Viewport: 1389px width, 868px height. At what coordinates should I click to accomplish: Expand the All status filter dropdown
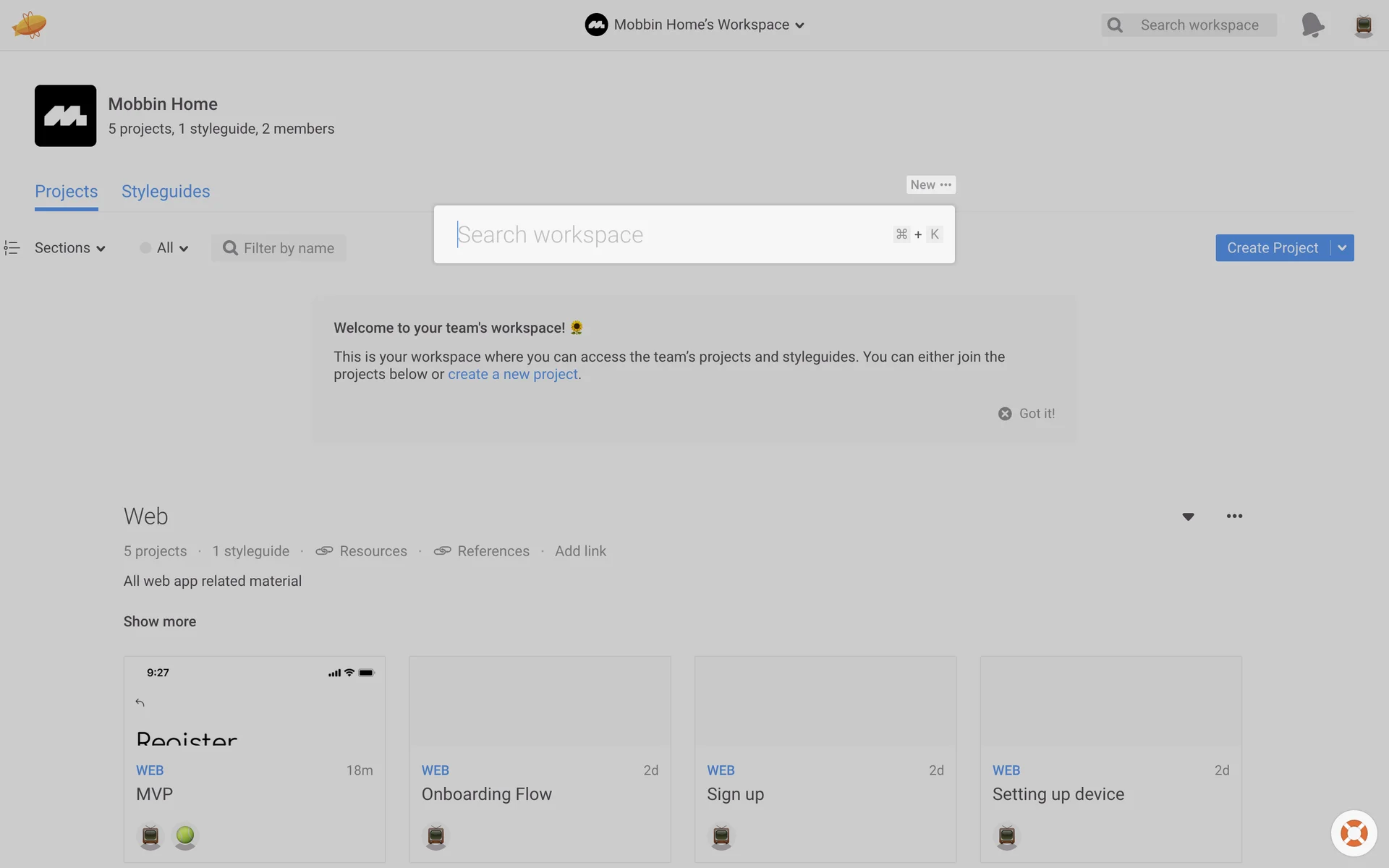pyautogui.click(x=165, y=248)
